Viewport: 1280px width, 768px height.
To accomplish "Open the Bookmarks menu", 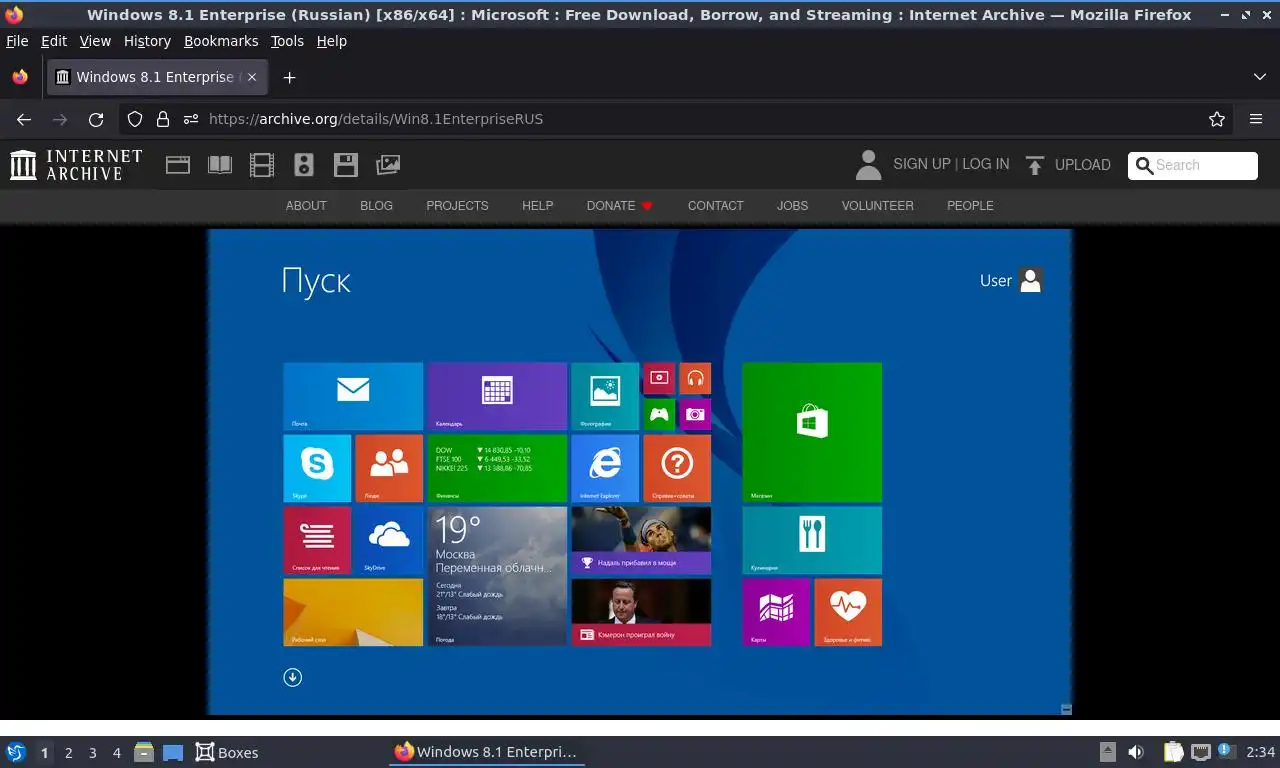I will (x=221, y=41).
